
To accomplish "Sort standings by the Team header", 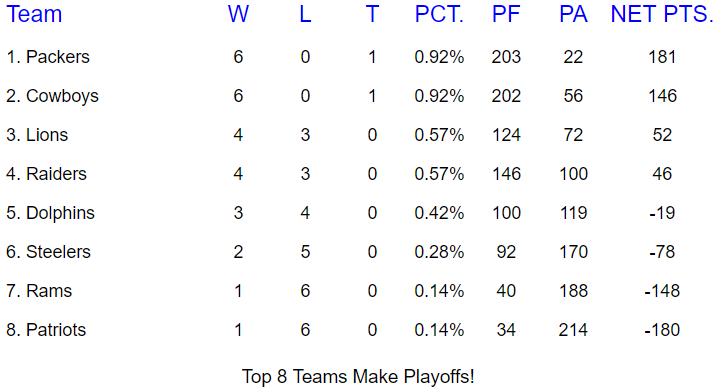I will pos(34,14).
